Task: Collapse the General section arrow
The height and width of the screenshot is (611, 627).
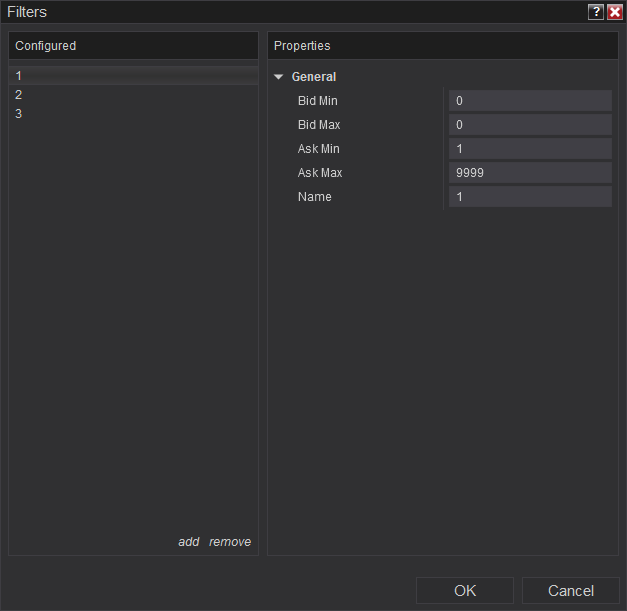Action: [x=279, y=77]
